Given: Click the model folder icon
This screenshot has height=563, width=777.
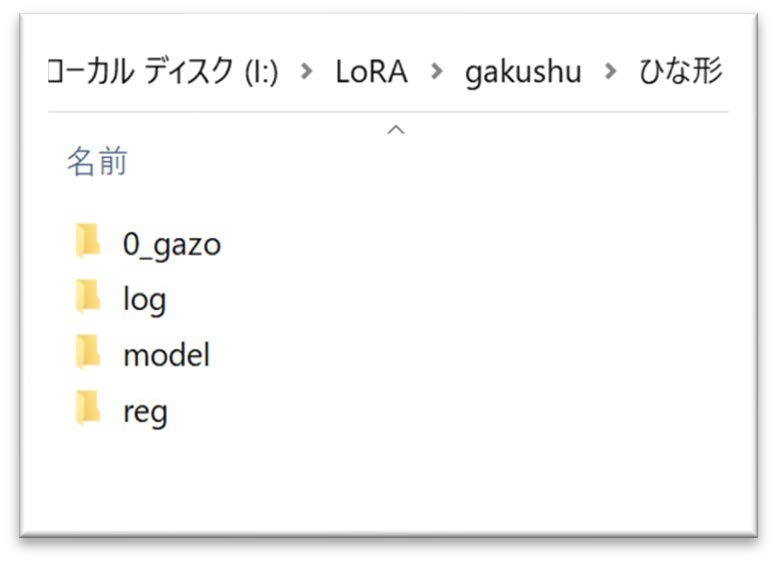Looking at the screenshot, I should tap(88, 352).
